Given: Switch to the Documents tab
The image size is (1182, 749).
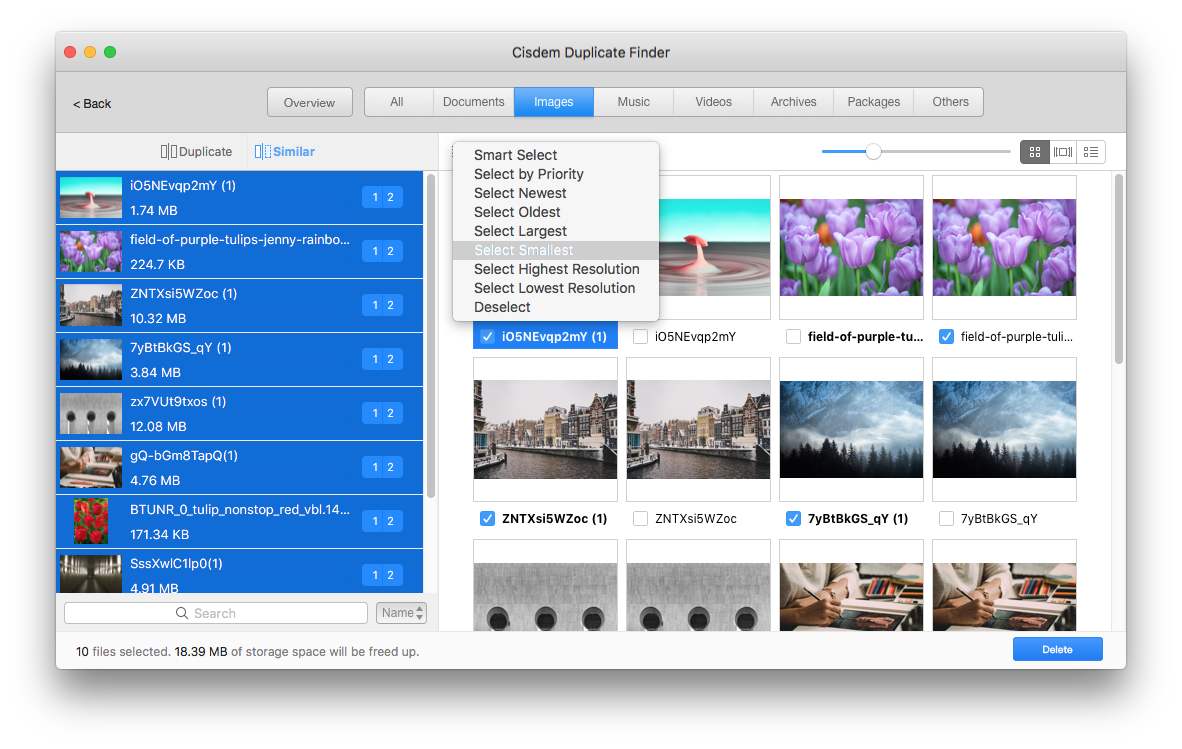Looking at the screenshot, I should coord(473,102).
